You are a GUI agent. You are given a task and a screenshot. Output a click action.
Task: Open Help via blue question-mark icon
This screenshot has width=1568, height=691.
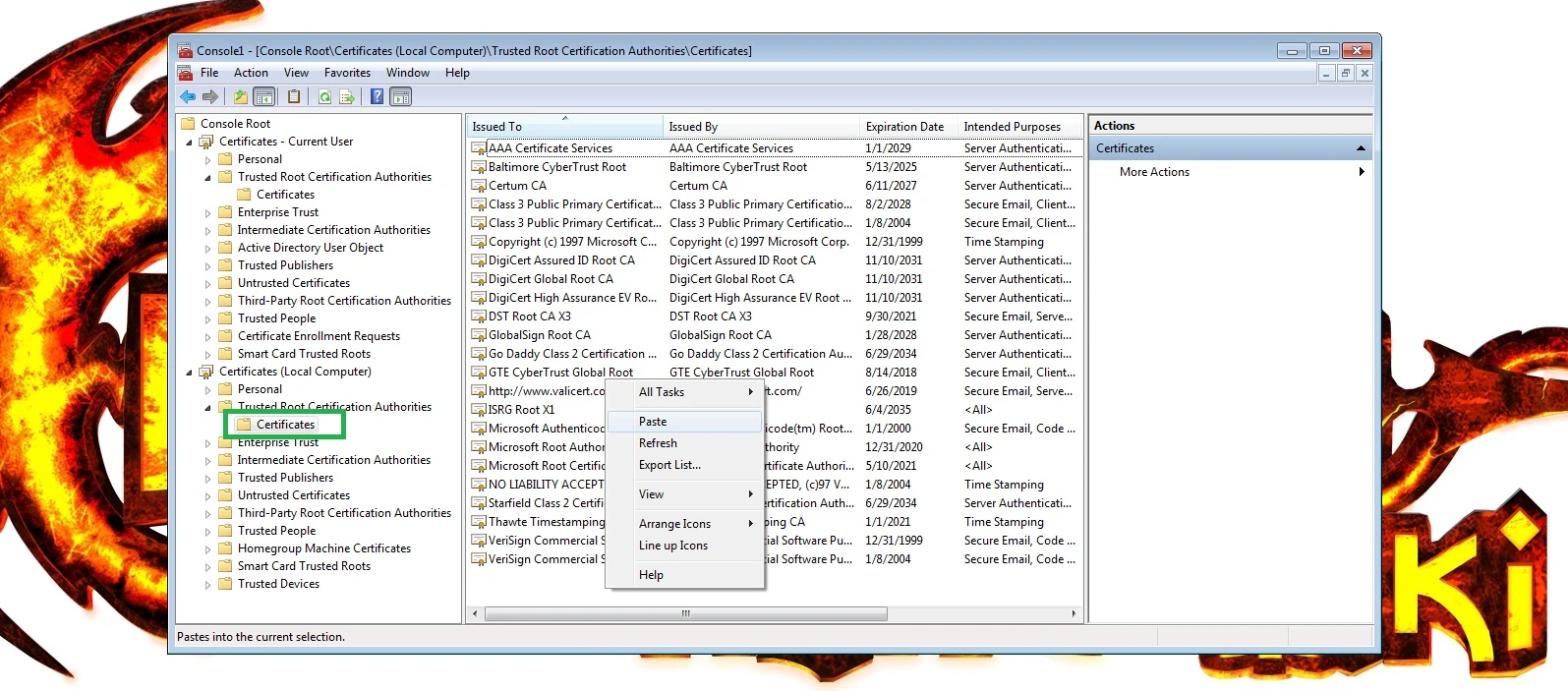point(377,96)
